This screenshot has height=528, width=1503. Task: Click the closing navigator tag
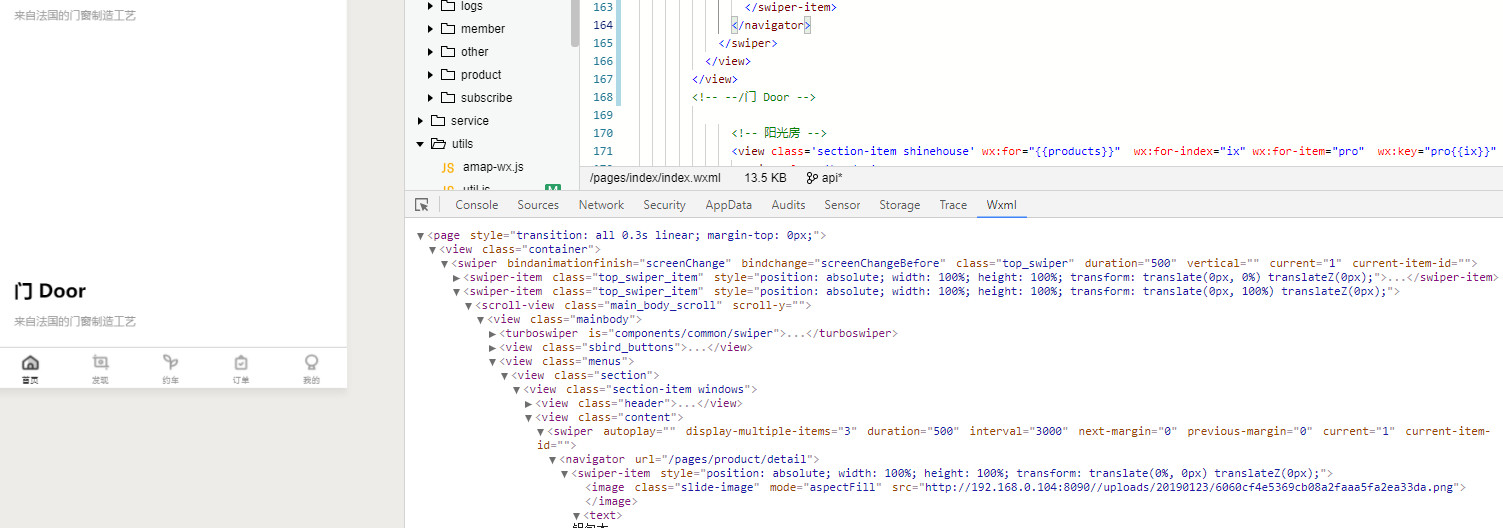coord(771,25)
